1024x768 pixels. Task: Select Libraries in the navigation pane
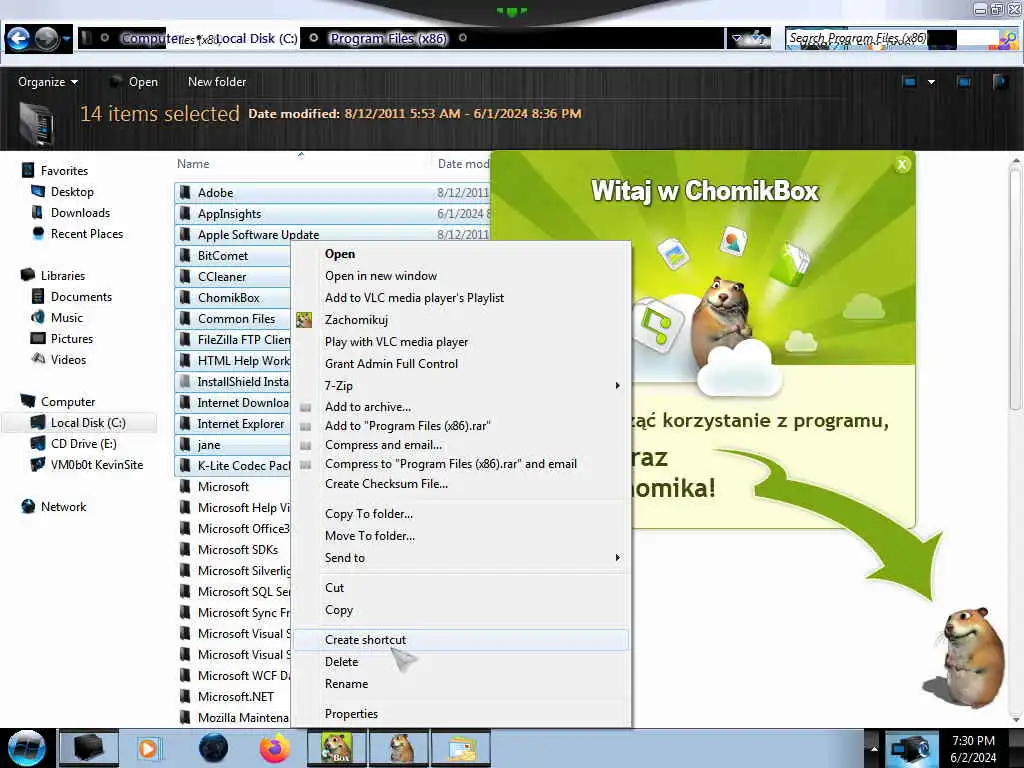point(63,276)
